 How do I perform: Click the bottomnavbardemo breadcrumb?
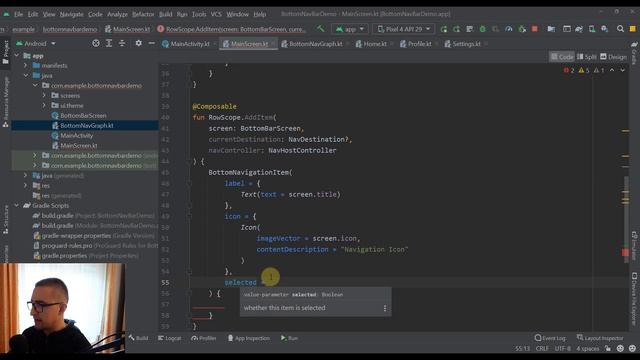[x=70, y=29]
